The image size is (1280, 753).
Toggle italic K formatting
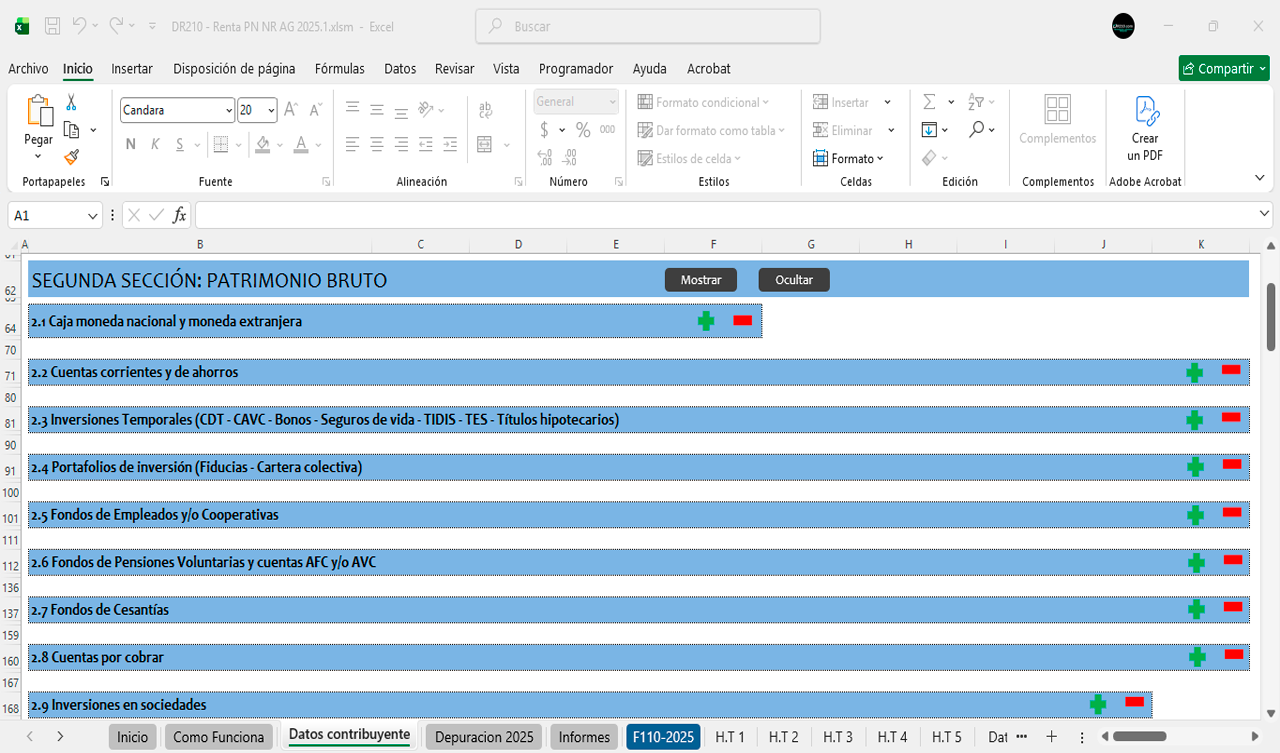155,144
